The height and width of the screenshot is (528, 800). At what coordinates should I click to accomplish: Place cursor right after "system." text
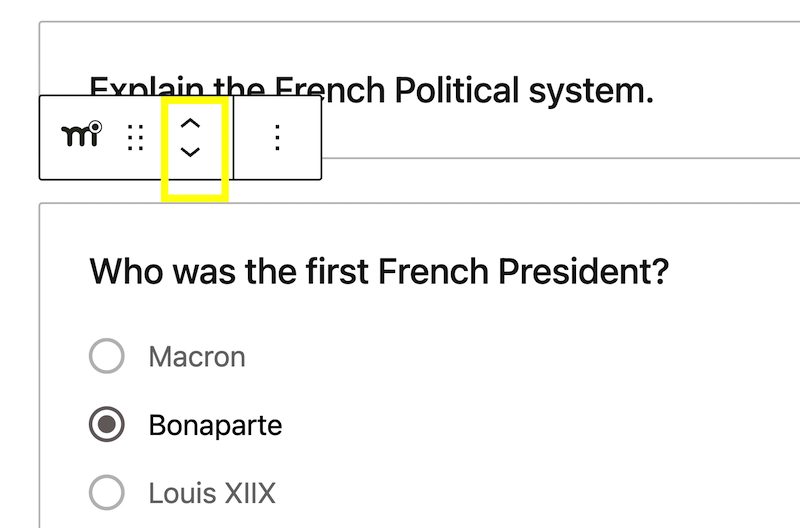pyautogui.click(x=655, y=90)
